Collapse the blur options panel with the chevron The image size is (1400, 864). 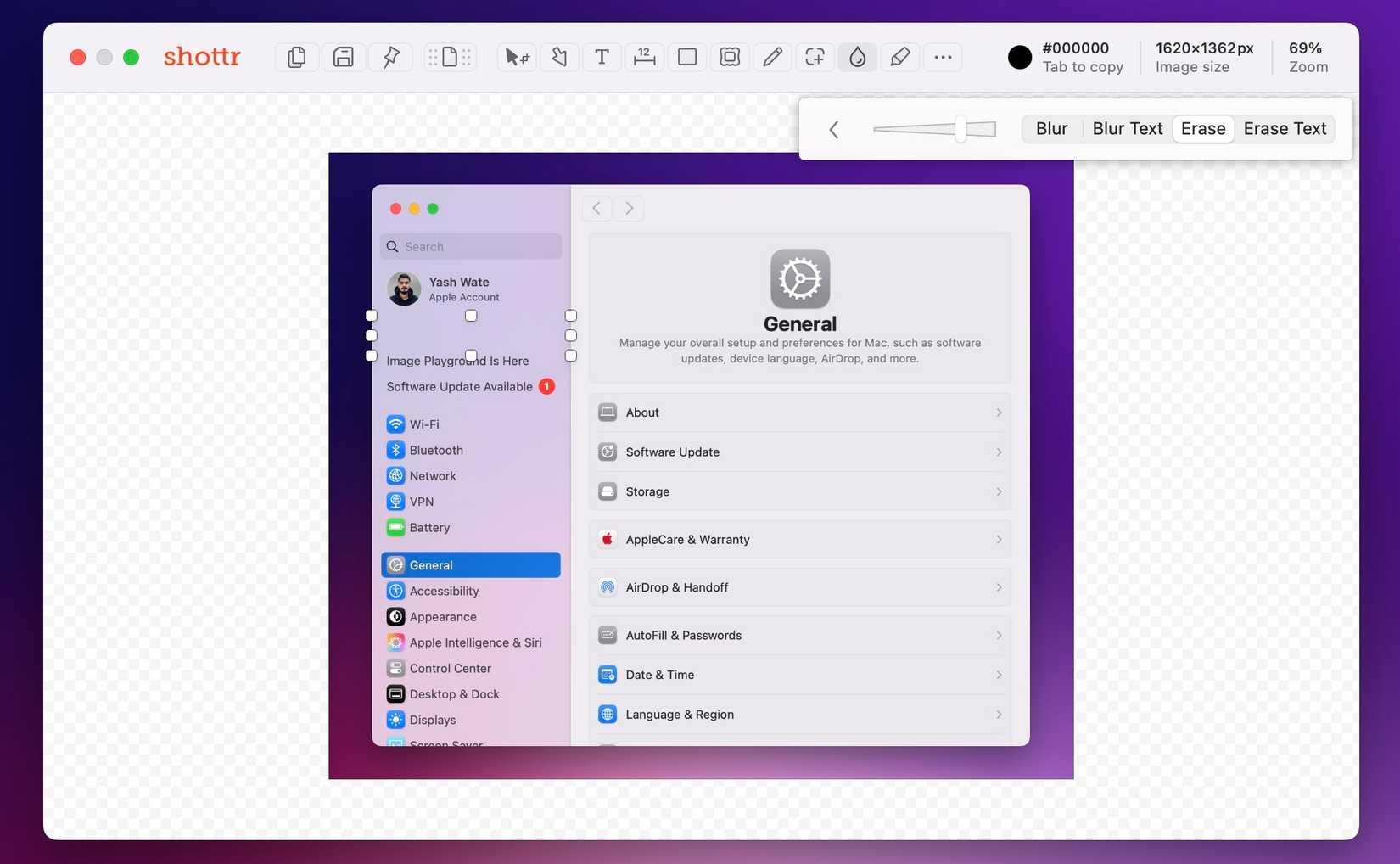coord(834,129)
